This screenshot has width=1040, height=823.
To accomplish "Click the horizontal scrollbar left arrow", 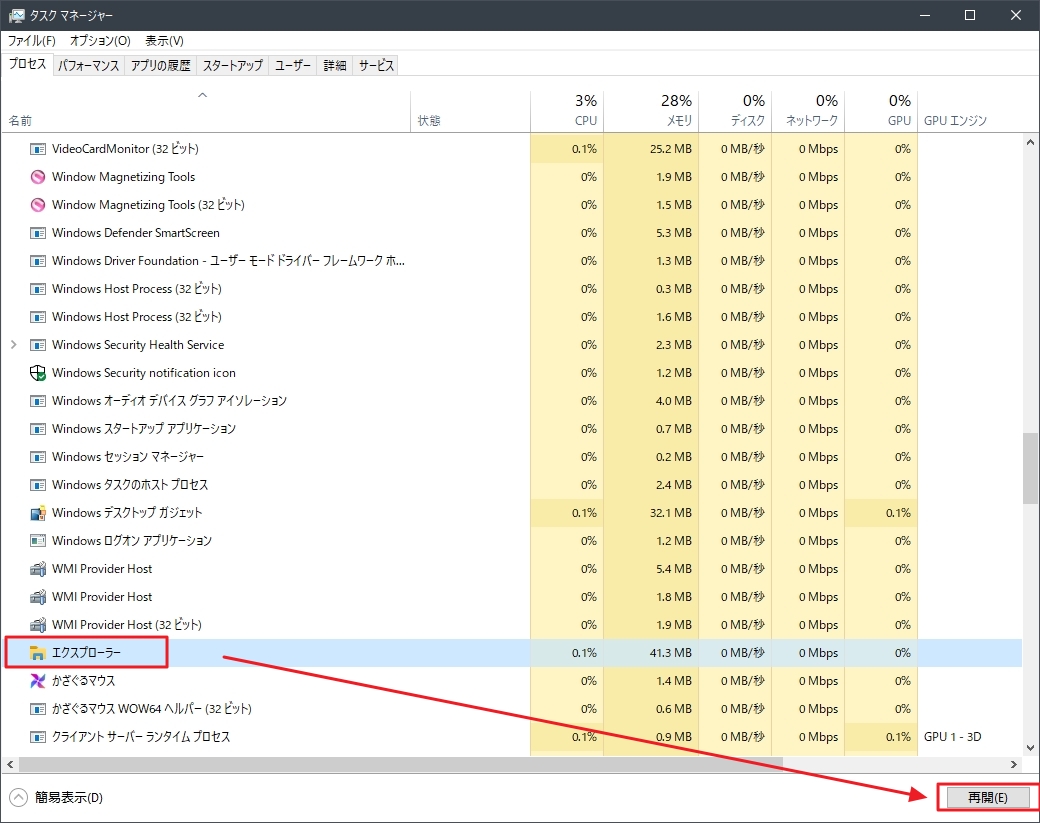I will (10, 764).
